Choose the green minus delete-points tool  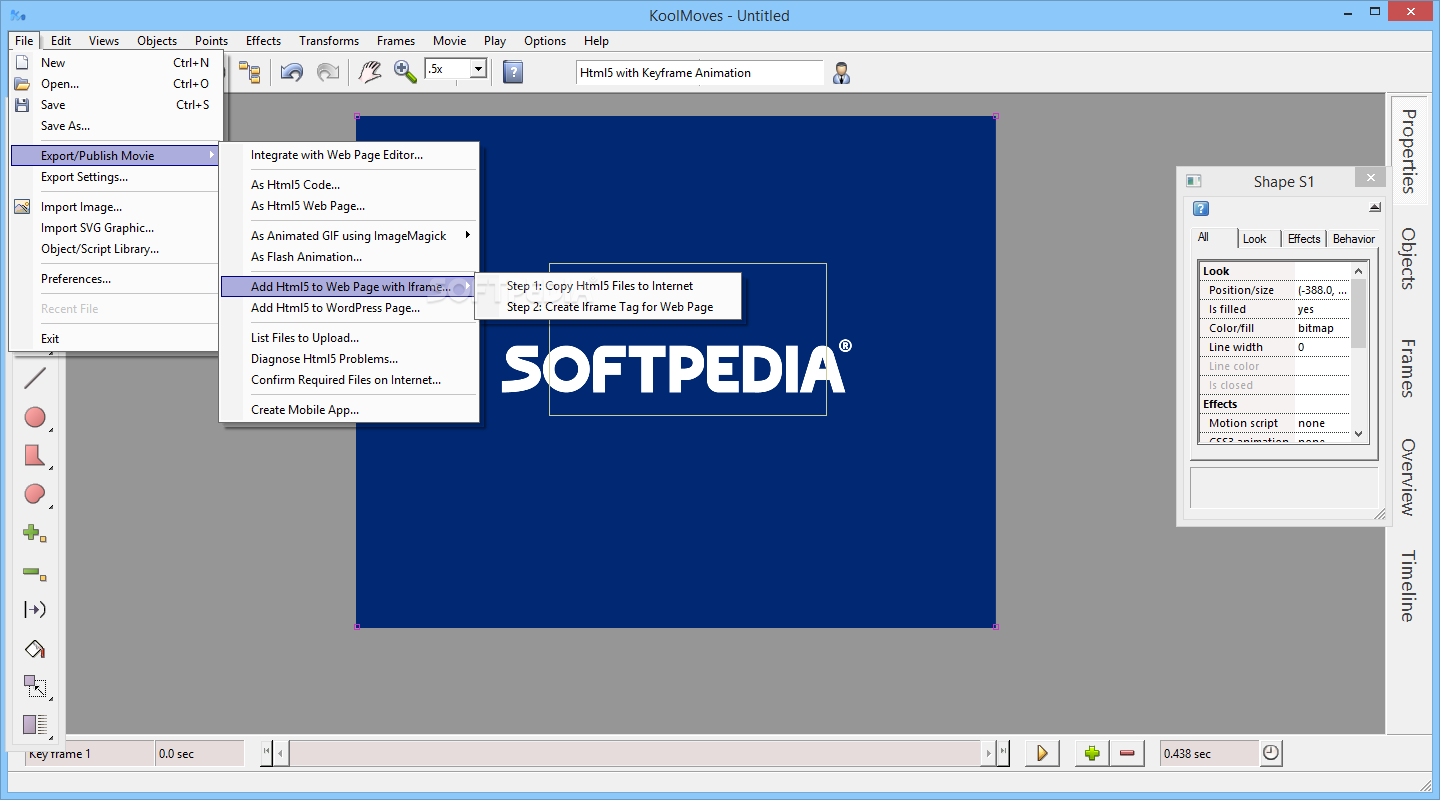point(35,572)
